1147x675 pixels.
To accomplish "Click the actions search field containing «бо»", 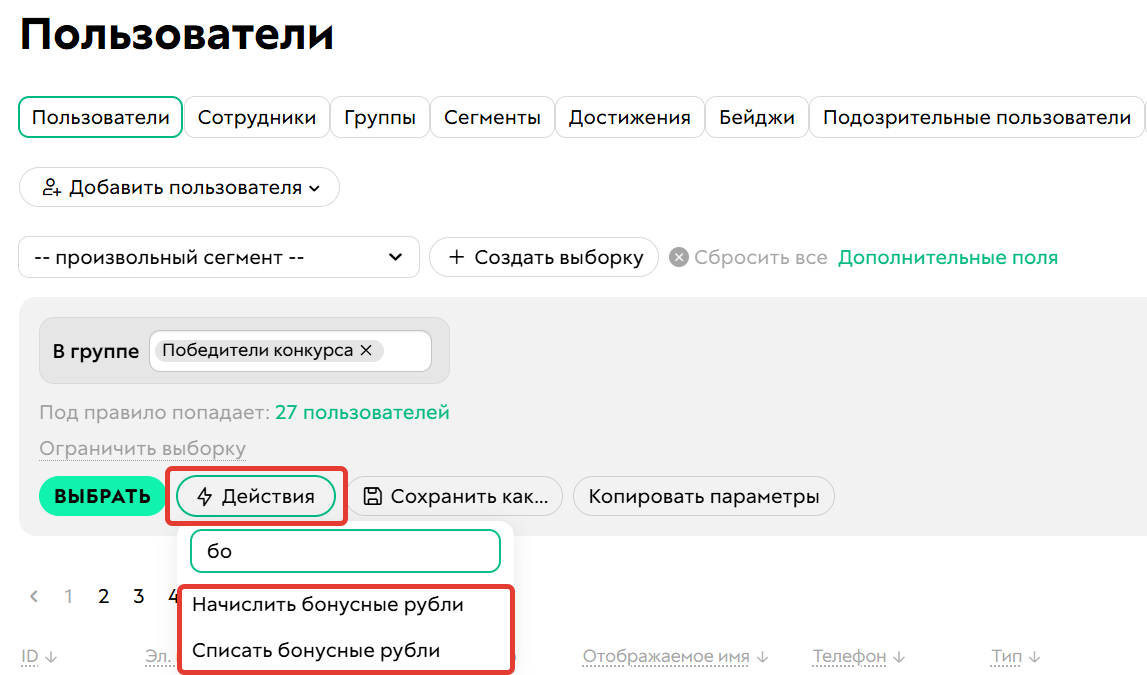I will 345,551.
